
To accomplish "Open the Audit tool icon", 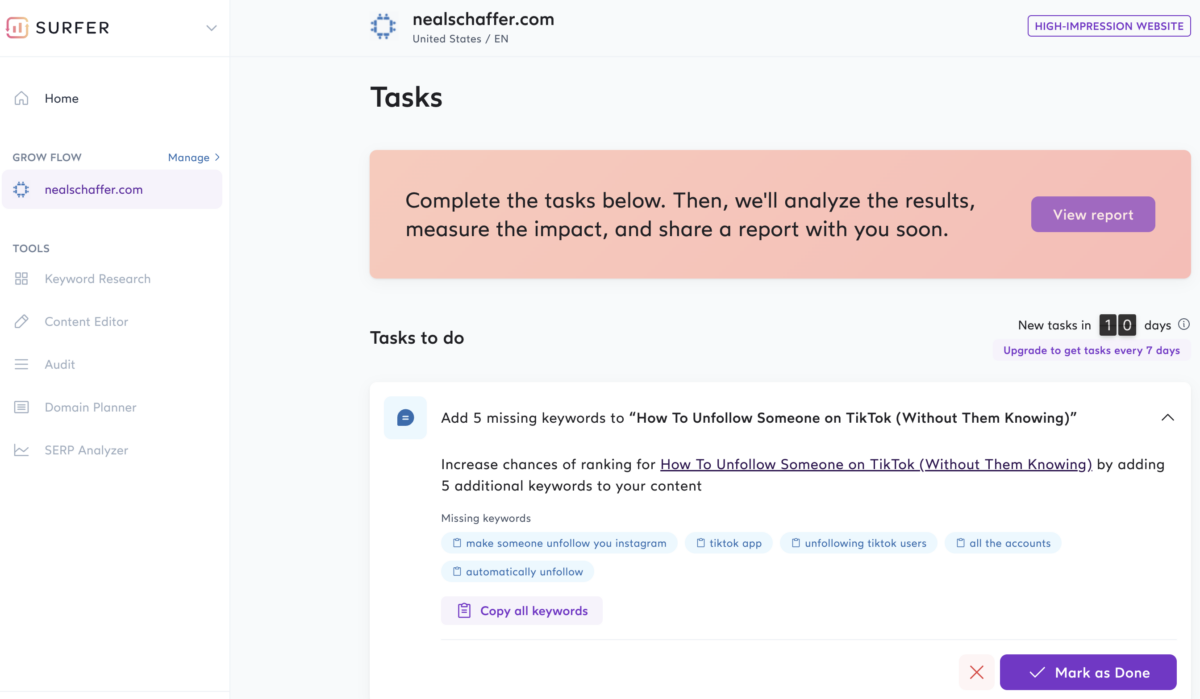I will point(22,365).
